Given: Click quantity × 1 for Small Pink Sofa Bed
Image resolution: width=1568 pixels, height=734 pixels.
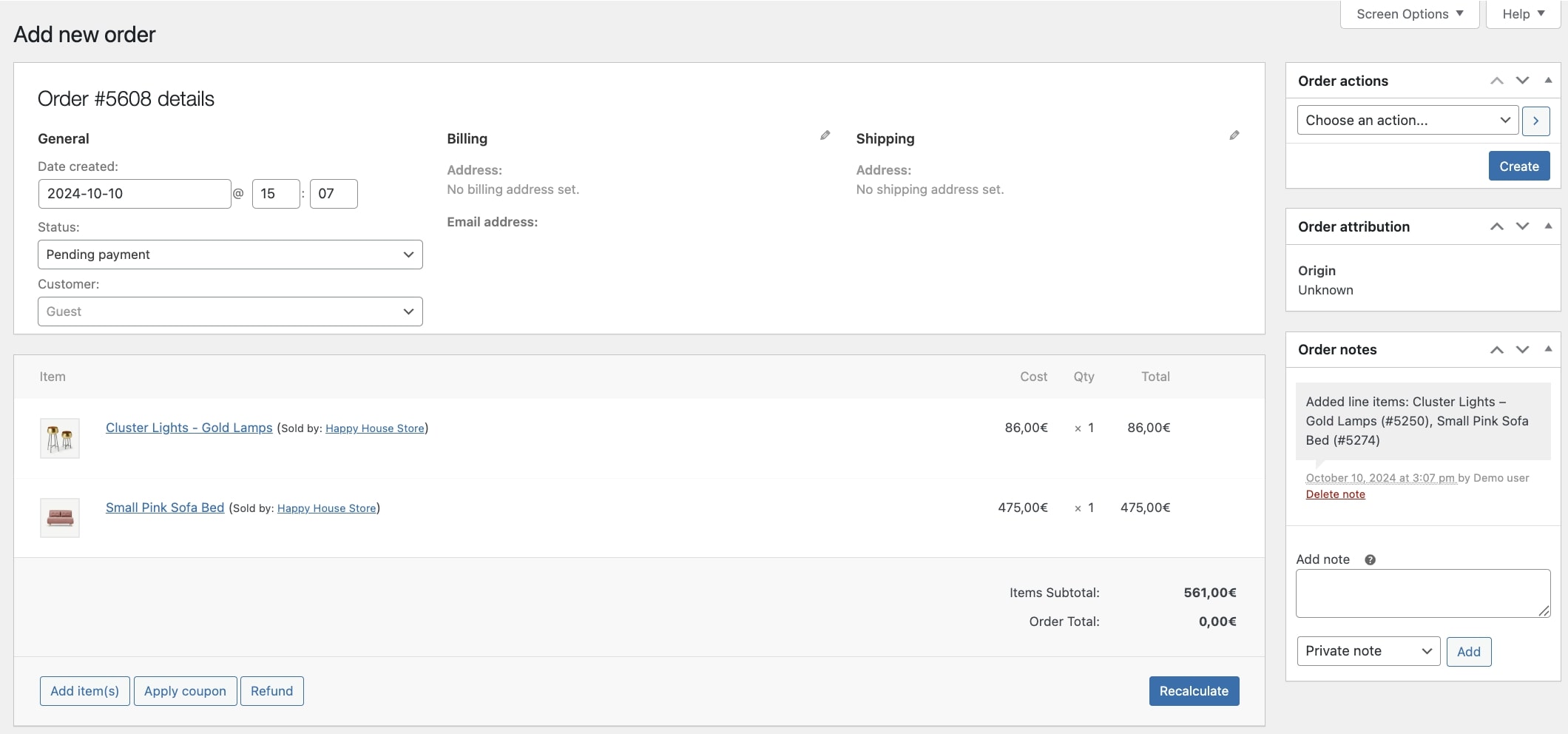Looking at the screenshot, I should tap(1084, 508).
